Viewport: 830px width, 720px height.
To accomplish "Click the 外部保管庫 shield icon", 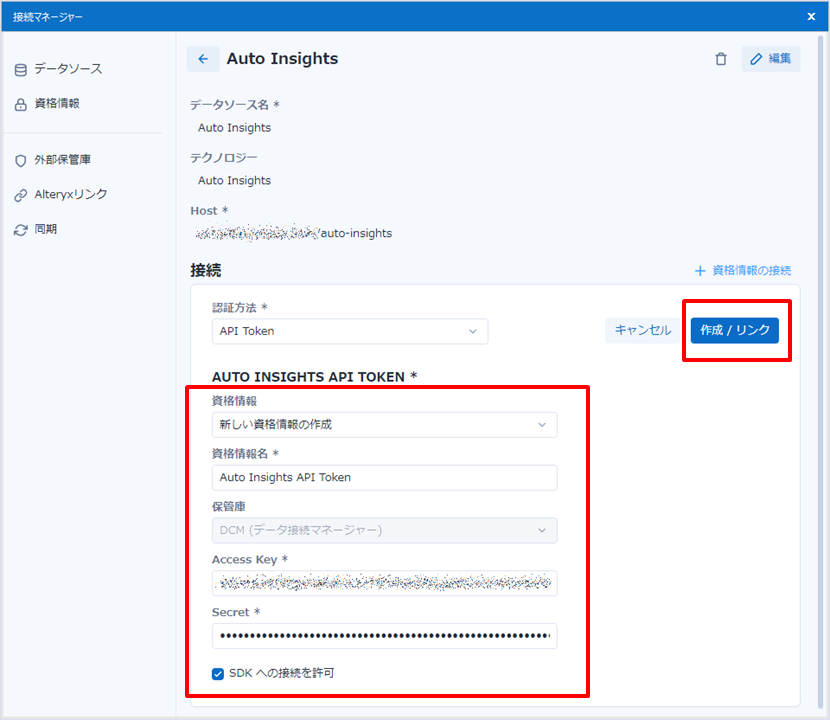I will pyautogui.click(x=20, y=160).
